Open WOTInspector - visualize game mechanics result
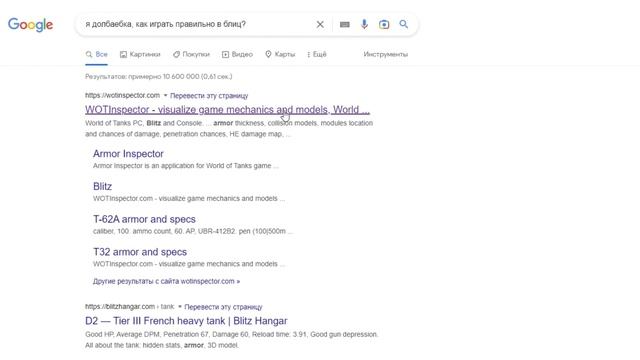 tap(227, 110)
